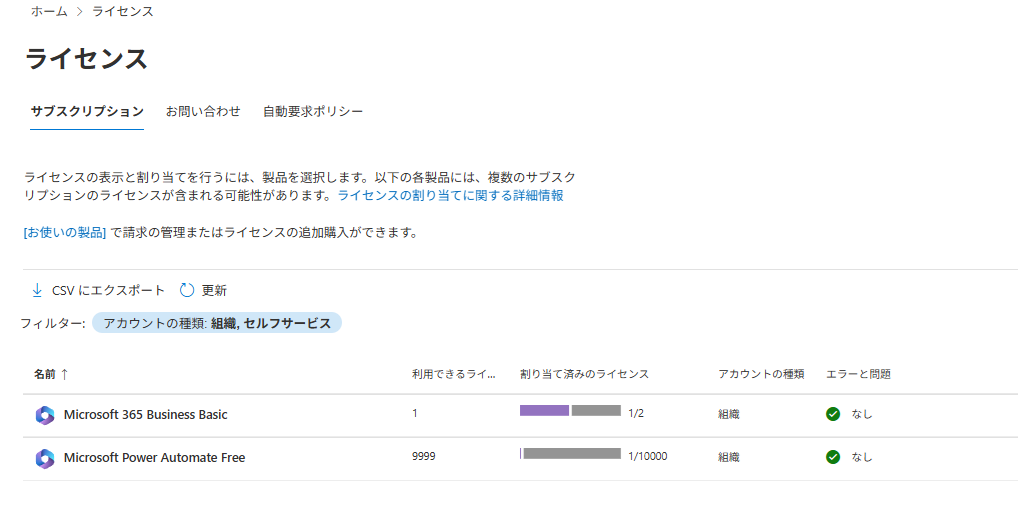
Task: Click the Microsoft Power Automate Free product icon
Action: coord(44,458)
